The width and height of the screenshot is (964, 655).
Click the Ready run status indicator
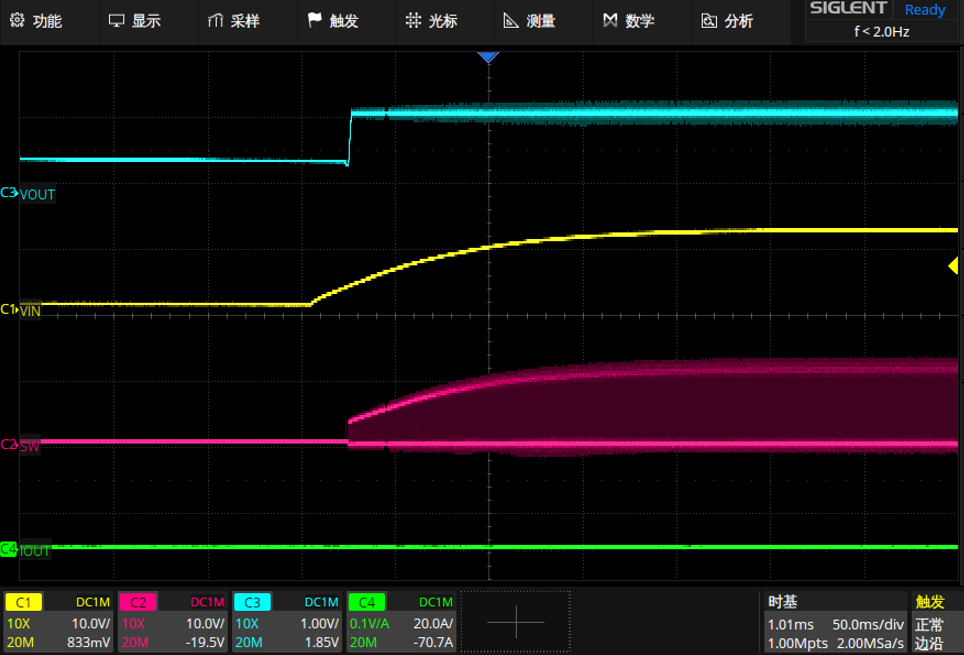[x=925, y=10]
